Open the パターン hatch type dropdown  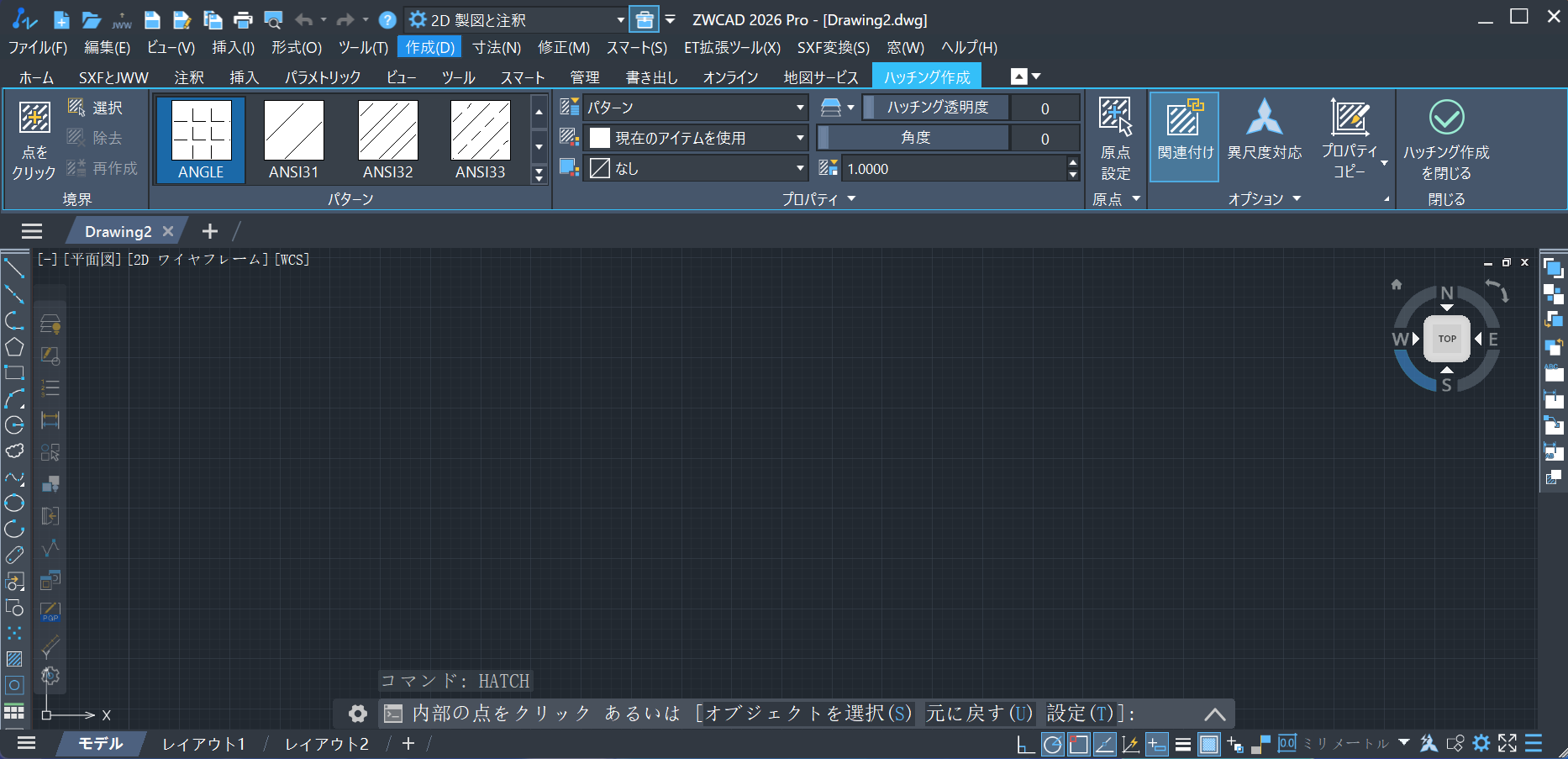[x=696, y=108]
